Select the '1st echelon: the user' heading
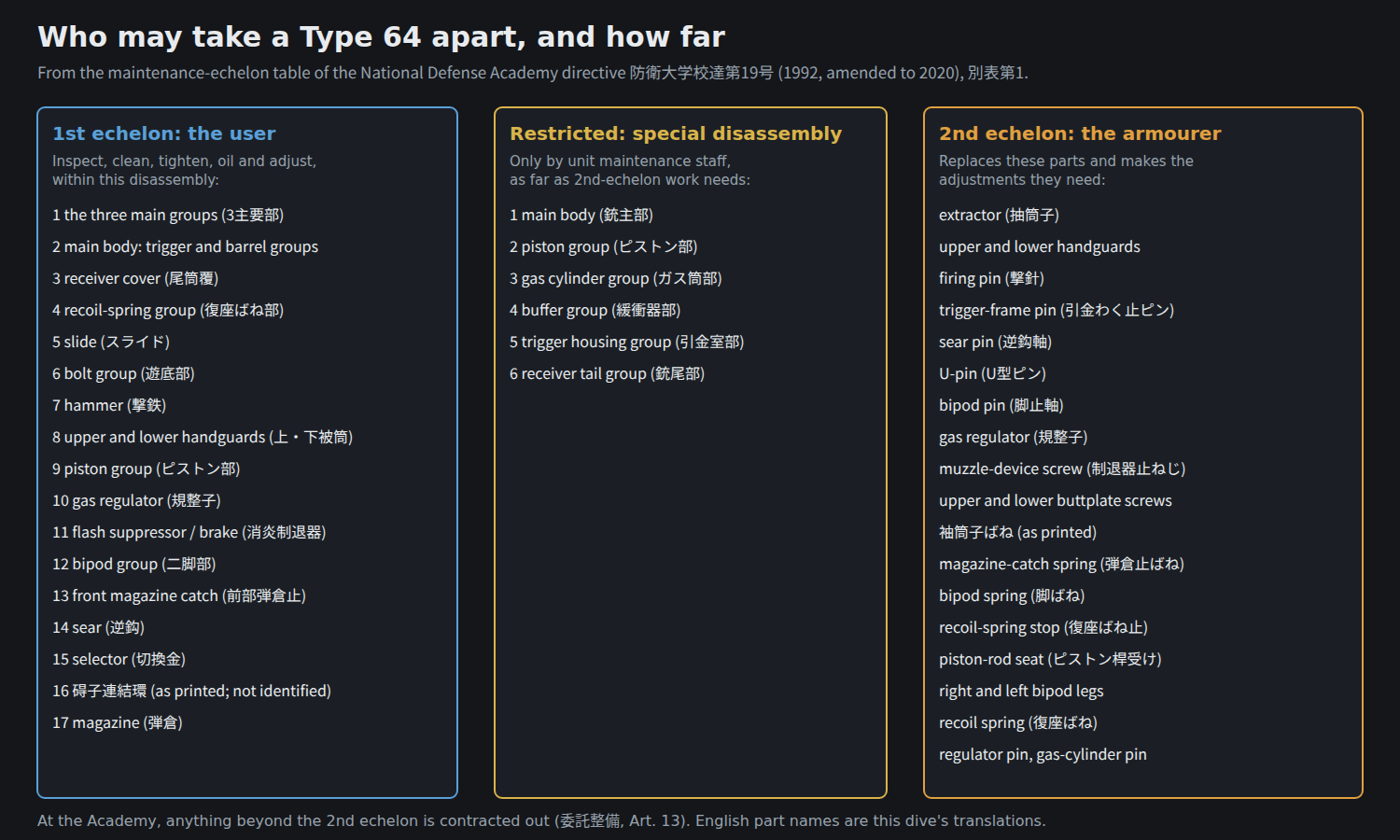The height and width of the screenshot is (840, 1400). point(164,133)
